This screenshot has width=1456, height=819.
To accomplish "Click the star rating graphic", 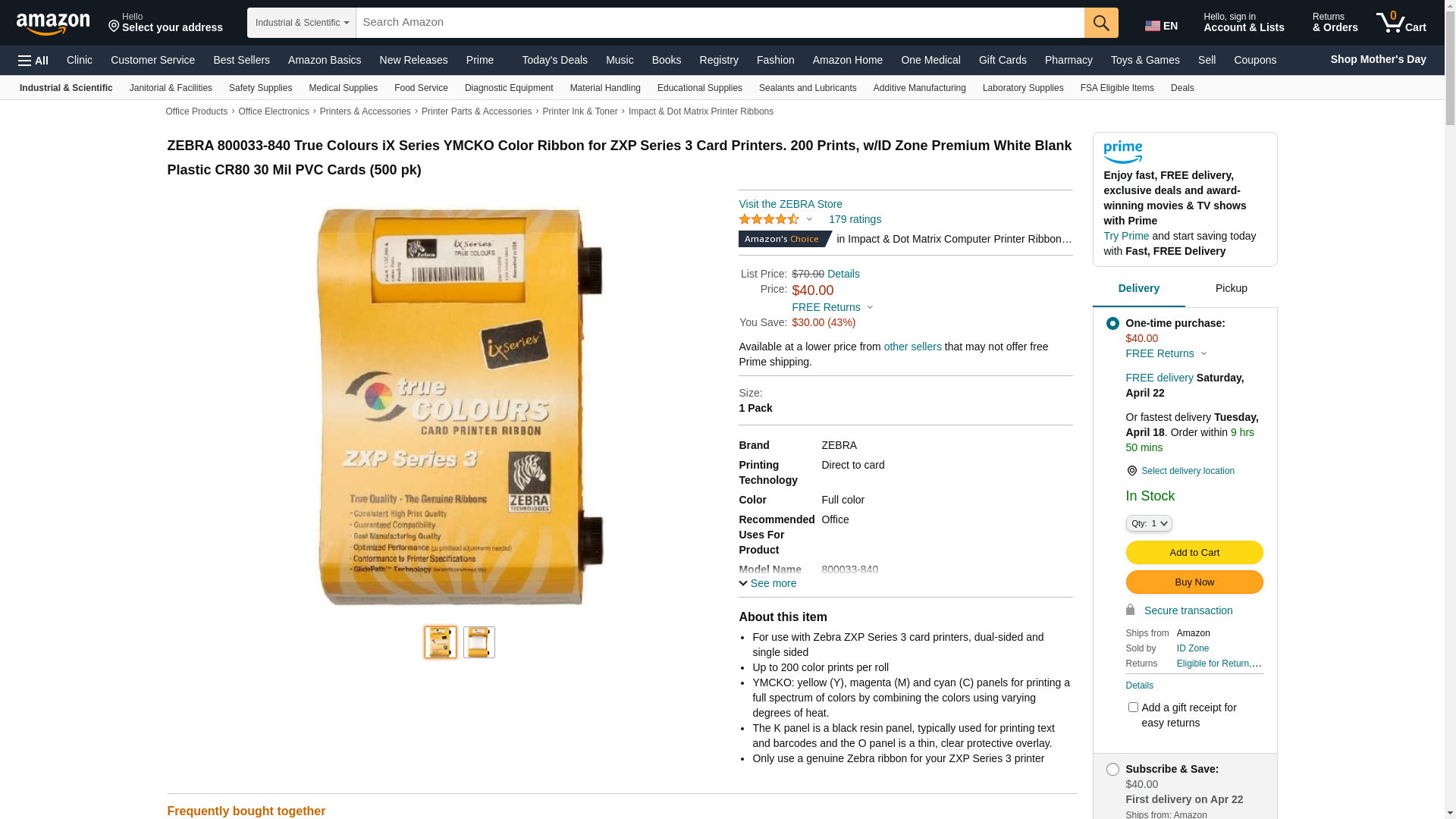I will tap(769, 219).
